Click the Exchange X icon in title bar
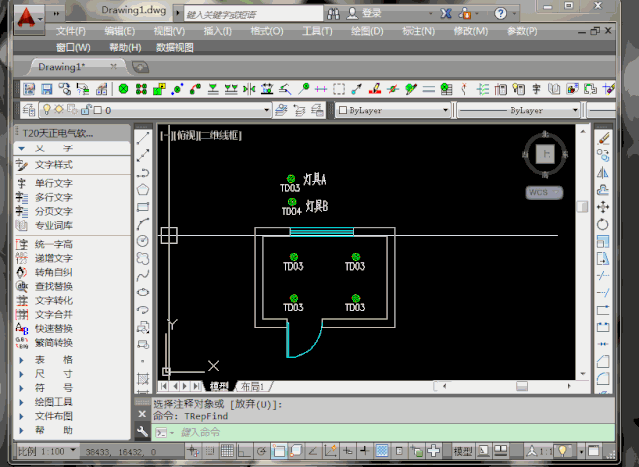Image resolution: width=639 pixels, height=467 pixels. coord(446,14)
